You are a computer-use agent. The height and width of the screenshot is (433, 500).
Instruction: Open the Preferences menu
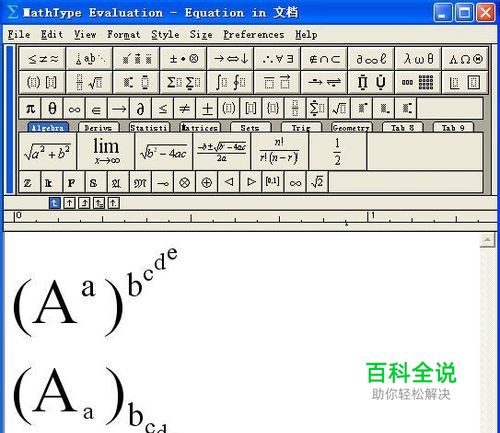[x=254, y=34]
